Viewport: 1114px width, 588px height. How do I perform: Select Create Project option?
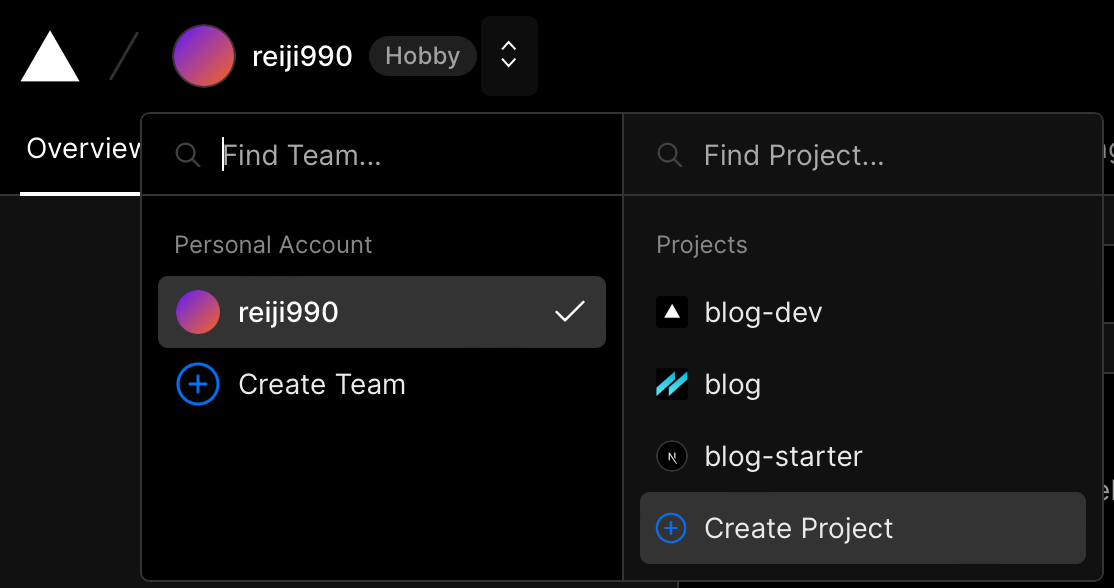click(x=862, y=528)
